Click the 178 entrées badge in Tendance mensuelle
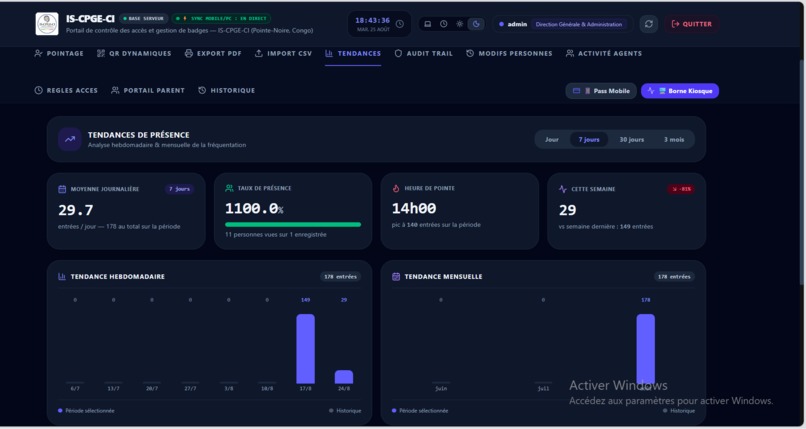Screen dimensions: 806x429 coord(674,276)
